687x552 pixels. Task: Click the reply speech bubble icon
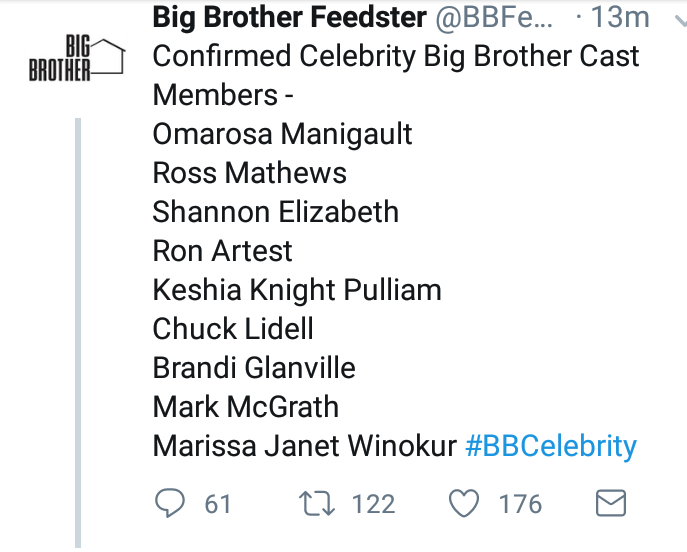click(x=170, y=502)
